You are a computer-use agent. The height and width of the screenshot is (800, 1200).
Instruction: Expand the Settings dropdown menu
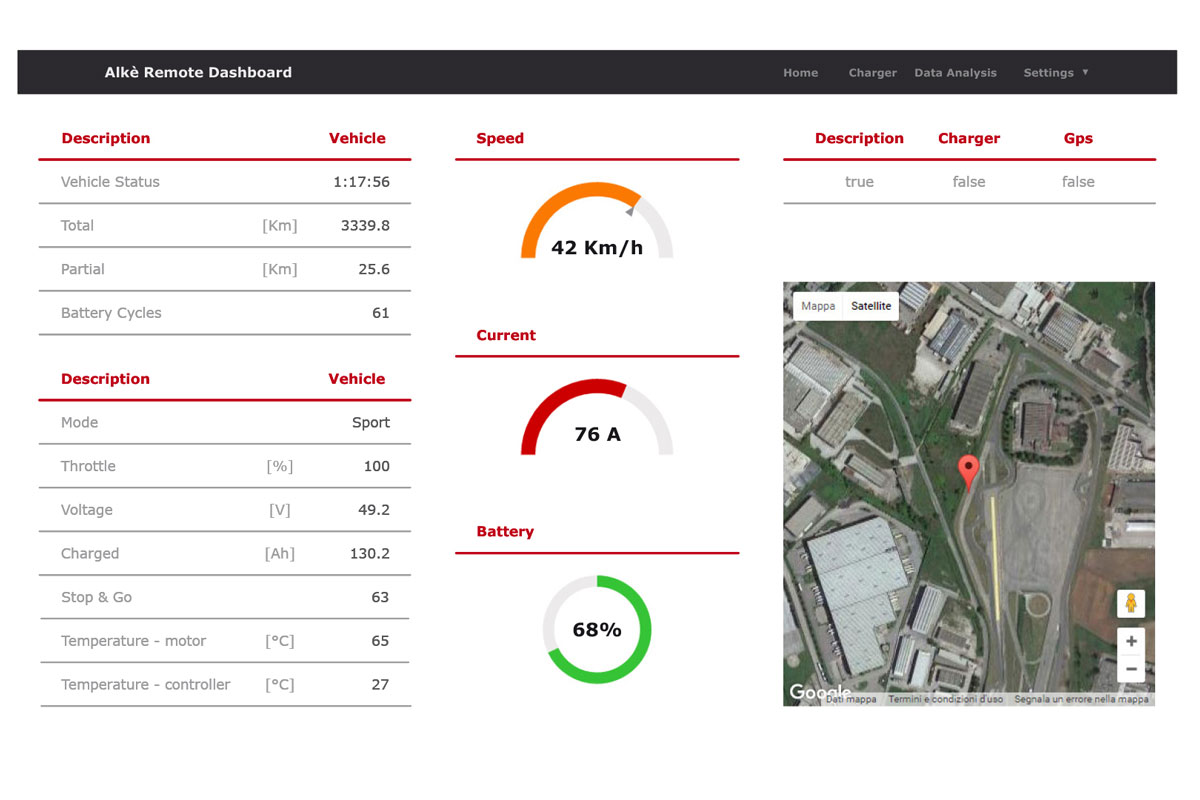click(x=1056, y=73)
